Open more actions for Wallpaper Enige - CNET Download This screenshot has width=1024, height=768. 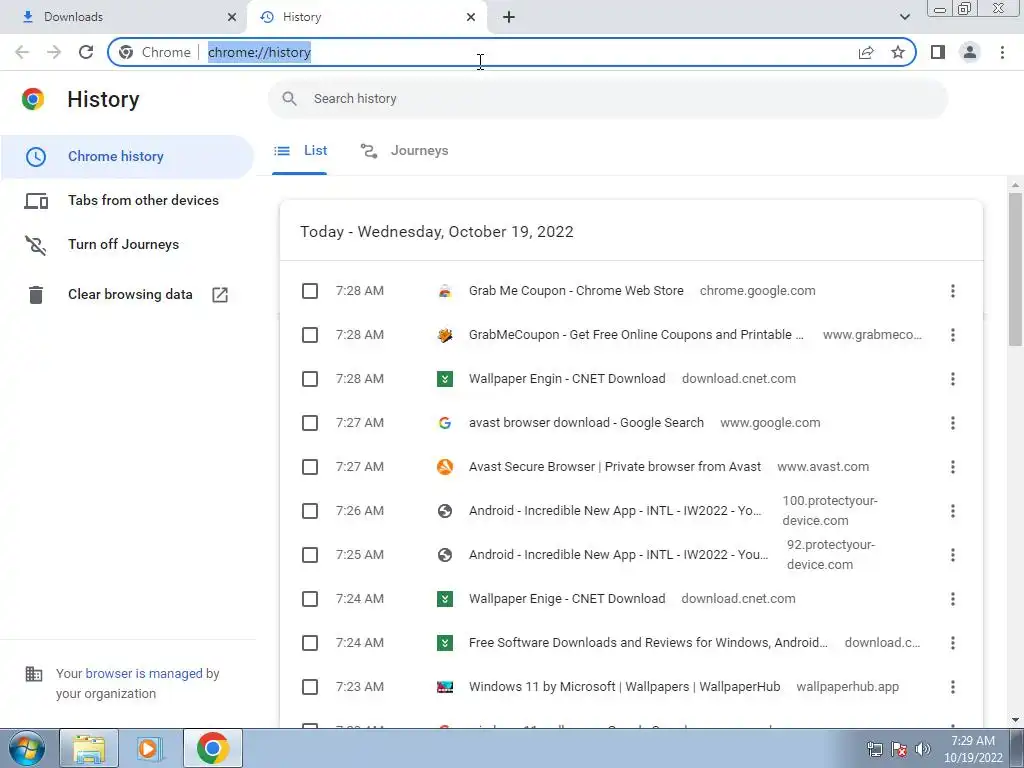[953, 599]
